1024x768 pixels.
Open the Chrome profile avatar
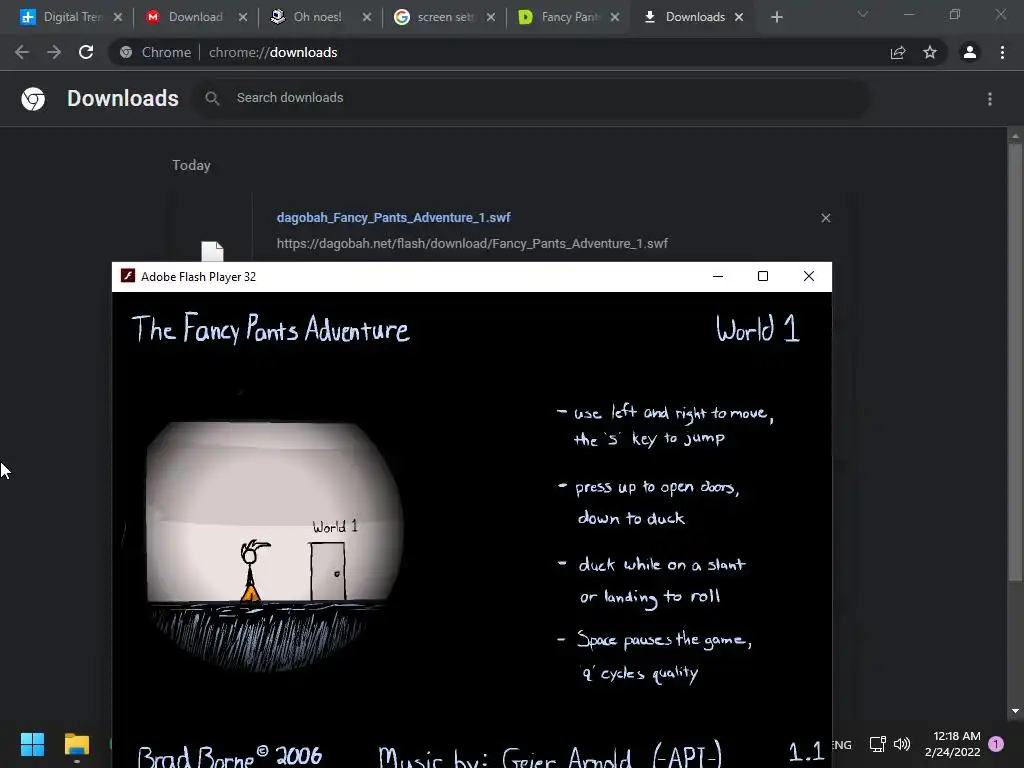pos(970,52)
